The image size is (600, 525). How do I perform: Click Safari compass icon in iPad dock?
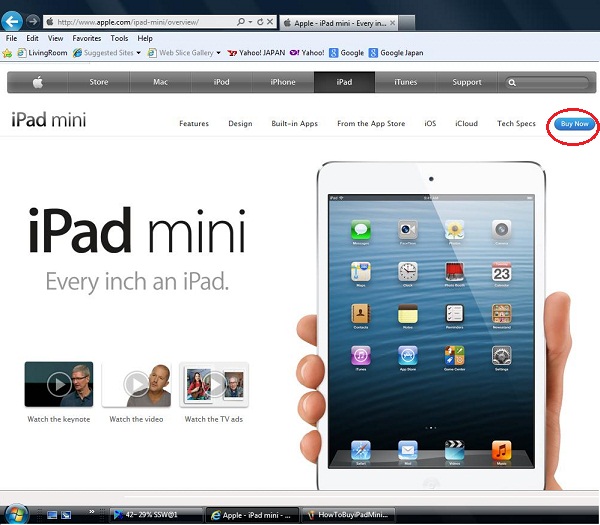[360, 450]
